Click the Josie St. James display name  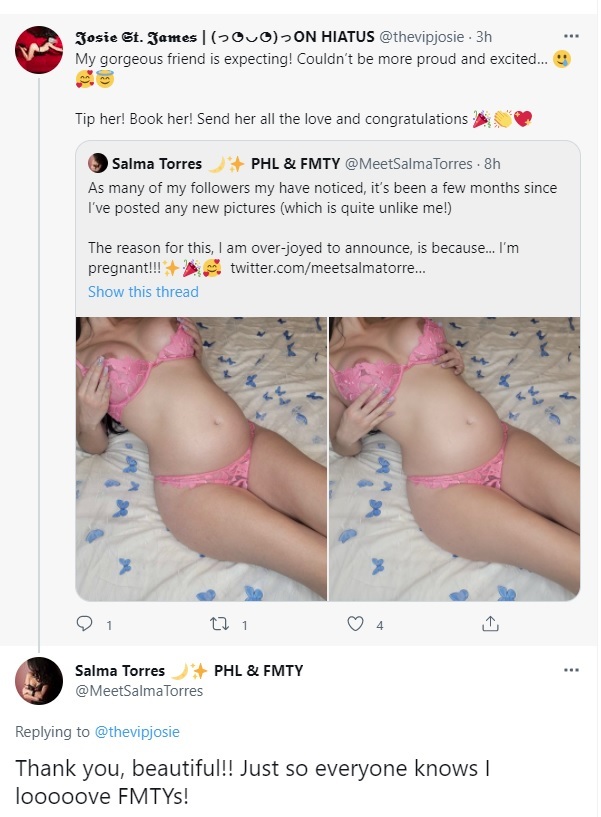coord(138,36)
